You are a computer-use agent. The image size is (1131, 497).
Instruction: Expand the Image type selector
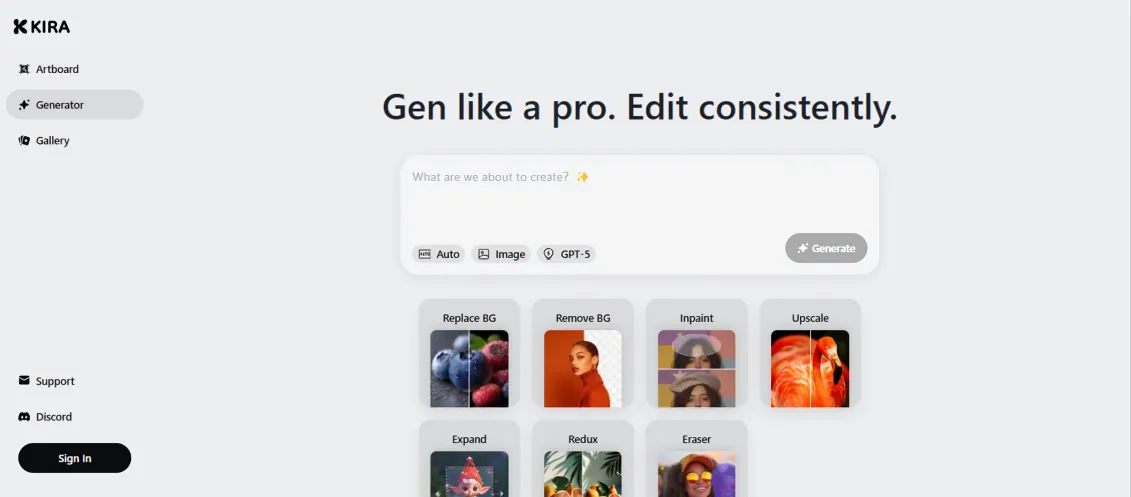click(501, 254)
